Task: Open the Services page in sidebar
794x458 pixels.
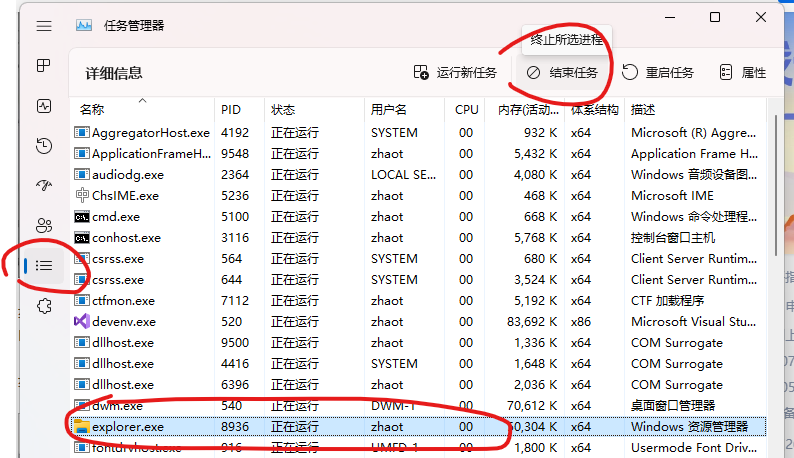Action: click(x=44, y=306)
